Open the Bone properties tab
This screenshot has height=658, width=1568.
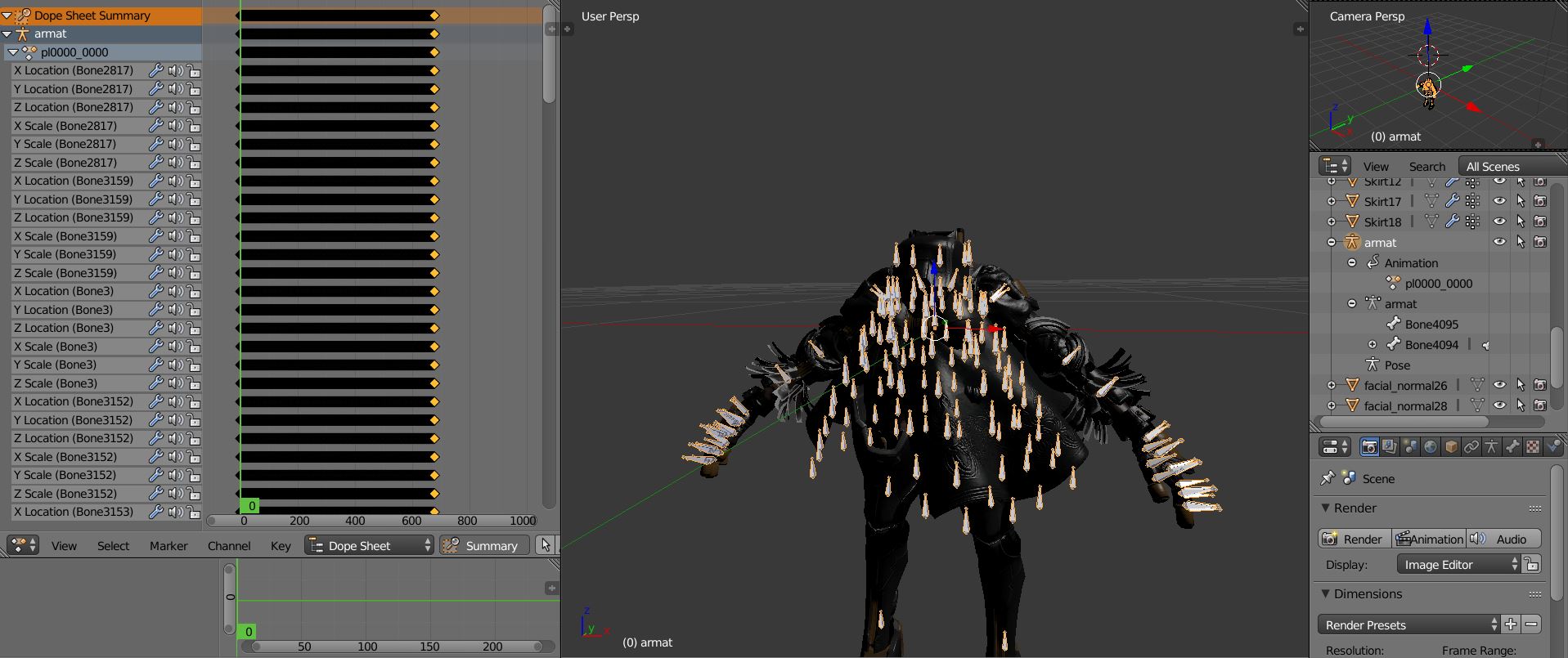pyautogui.click(x=1512, y=446)
